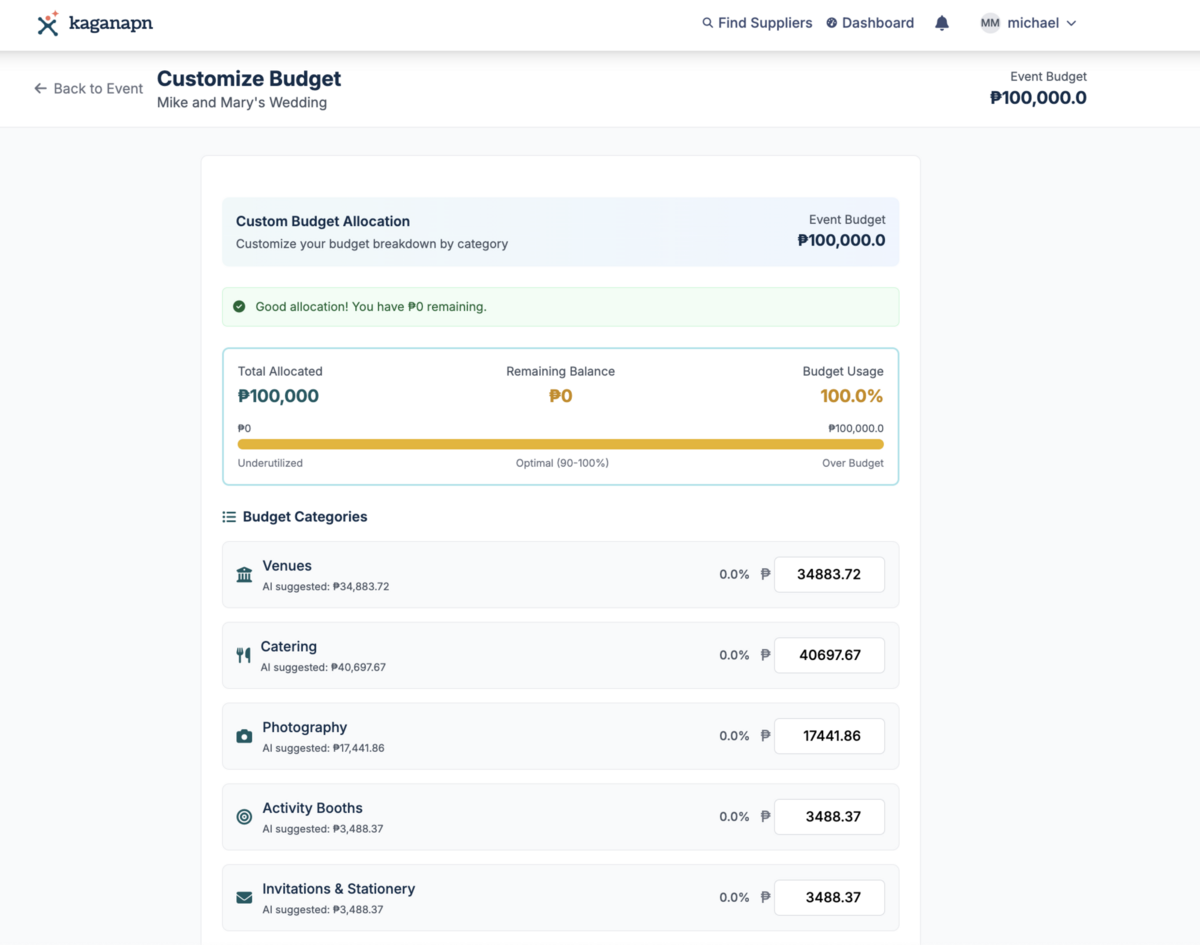
Task: Select the Catering utensils icon
Action: (x=243, y=655)
